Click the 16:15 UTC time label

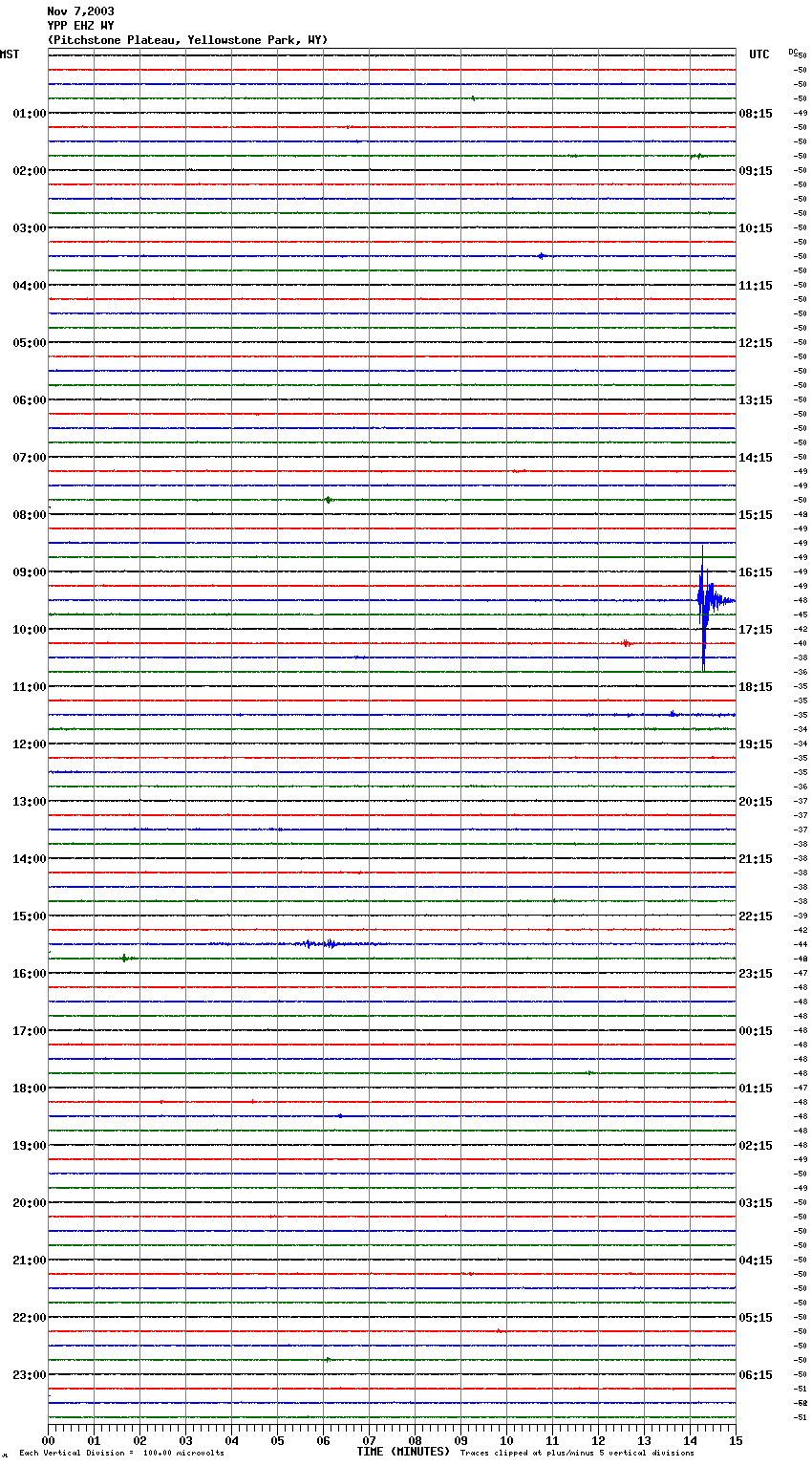[756, 572]
